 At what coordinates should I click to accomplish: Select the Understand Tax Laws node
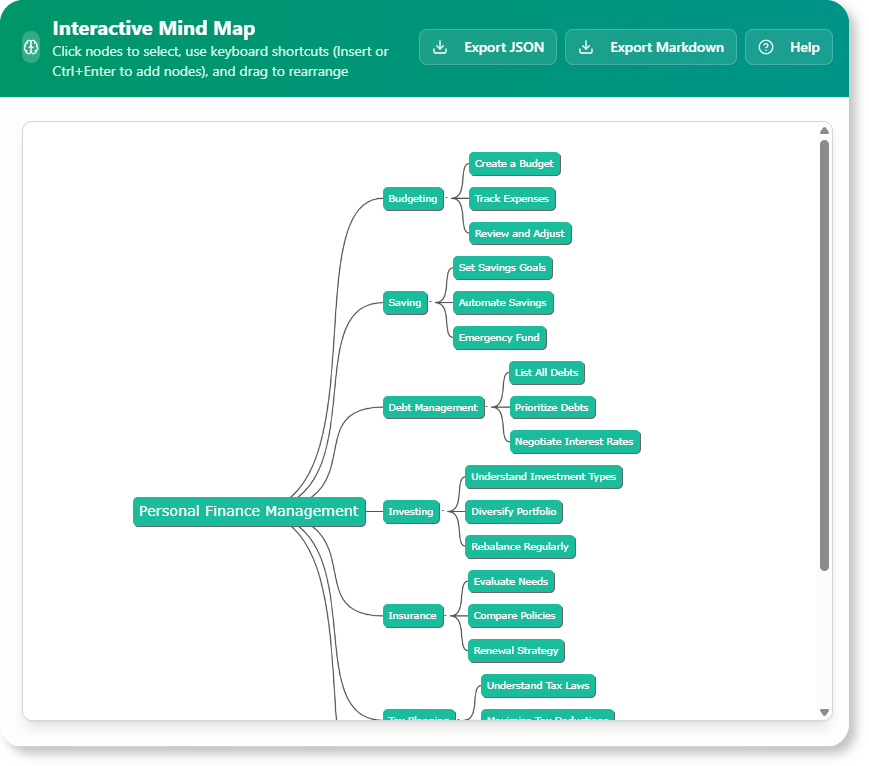pos(537,685)
